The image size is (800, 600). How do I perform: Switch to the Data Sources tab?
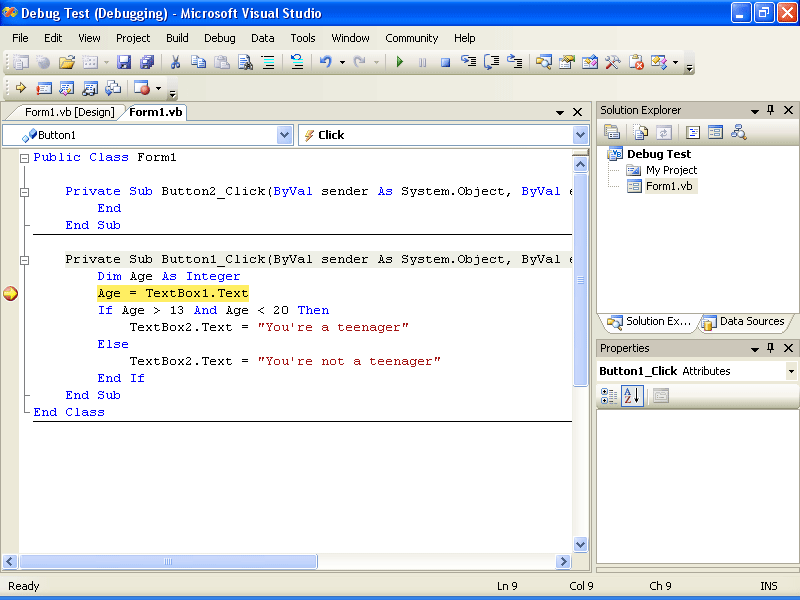744,322
